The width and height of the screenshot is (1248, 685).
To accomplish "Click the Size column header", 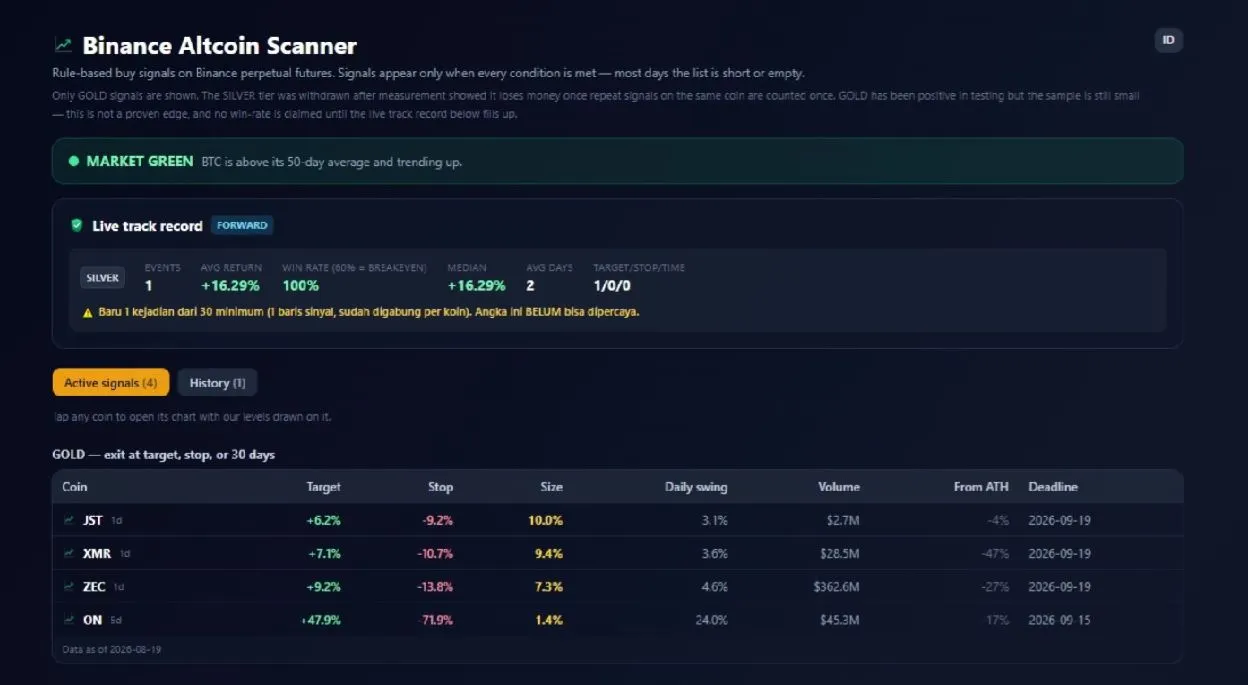I will [x=552, y=487].
